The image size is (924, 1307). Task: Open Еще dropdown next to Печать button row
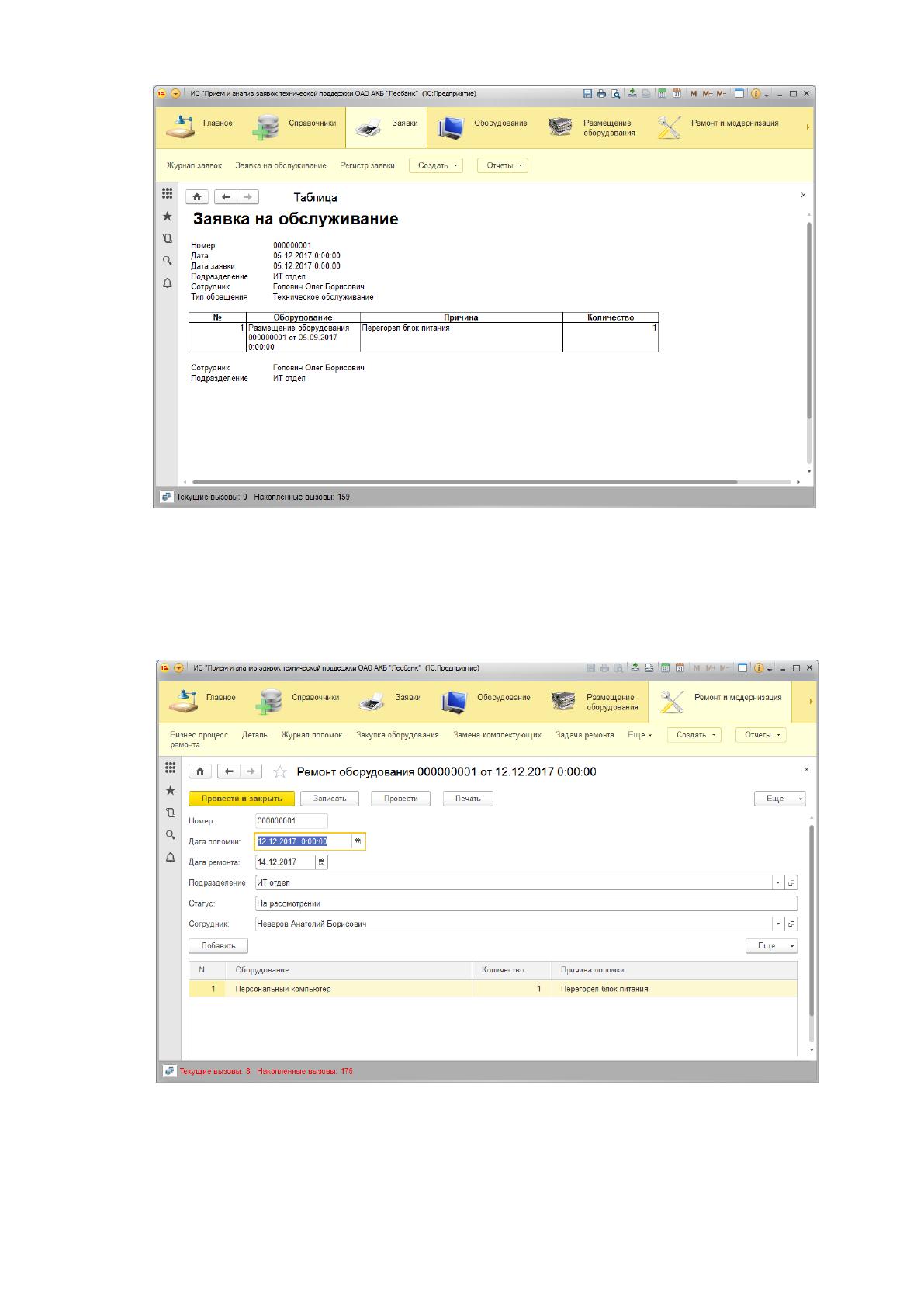tap(780, 798)
